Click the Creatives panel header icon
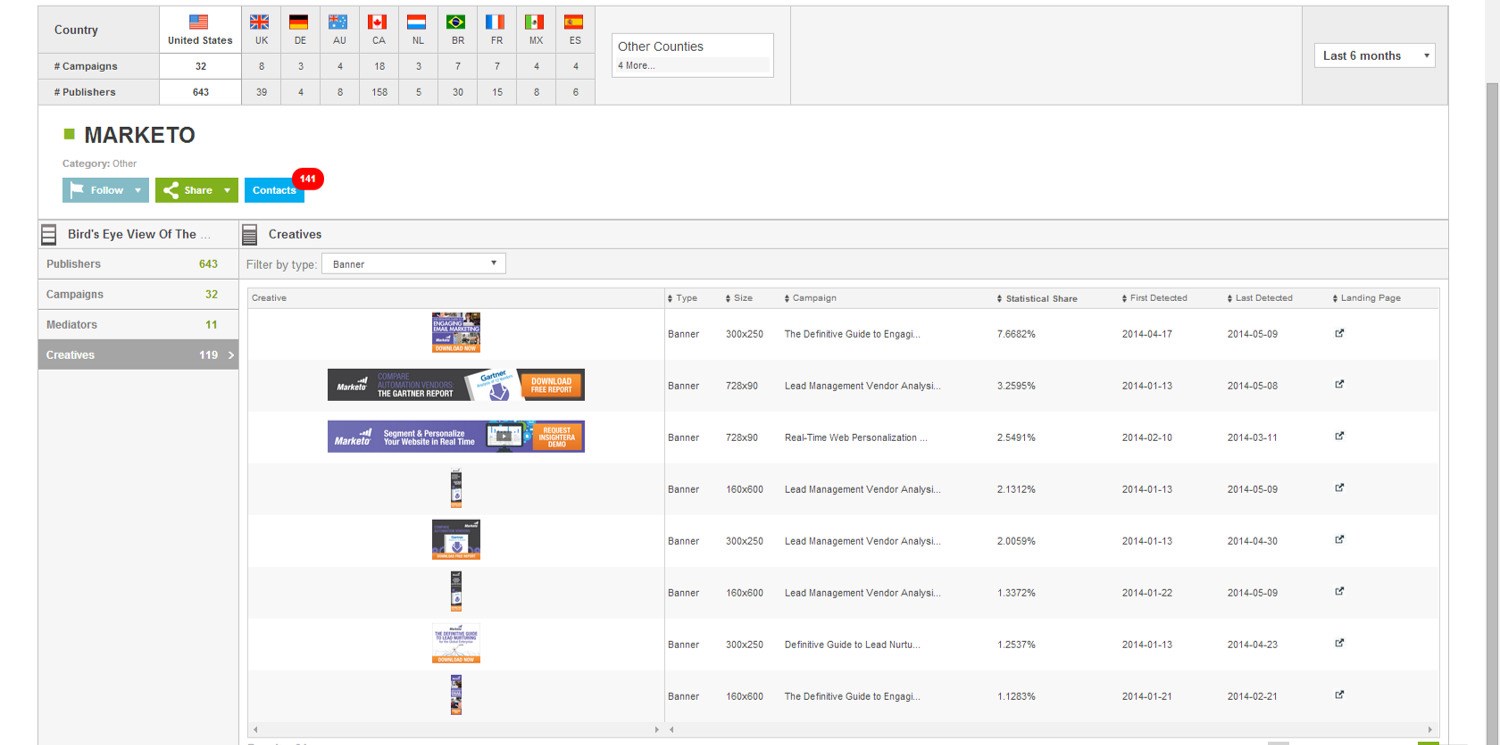This screenshot has height=745, width=1500. point(250,235)
